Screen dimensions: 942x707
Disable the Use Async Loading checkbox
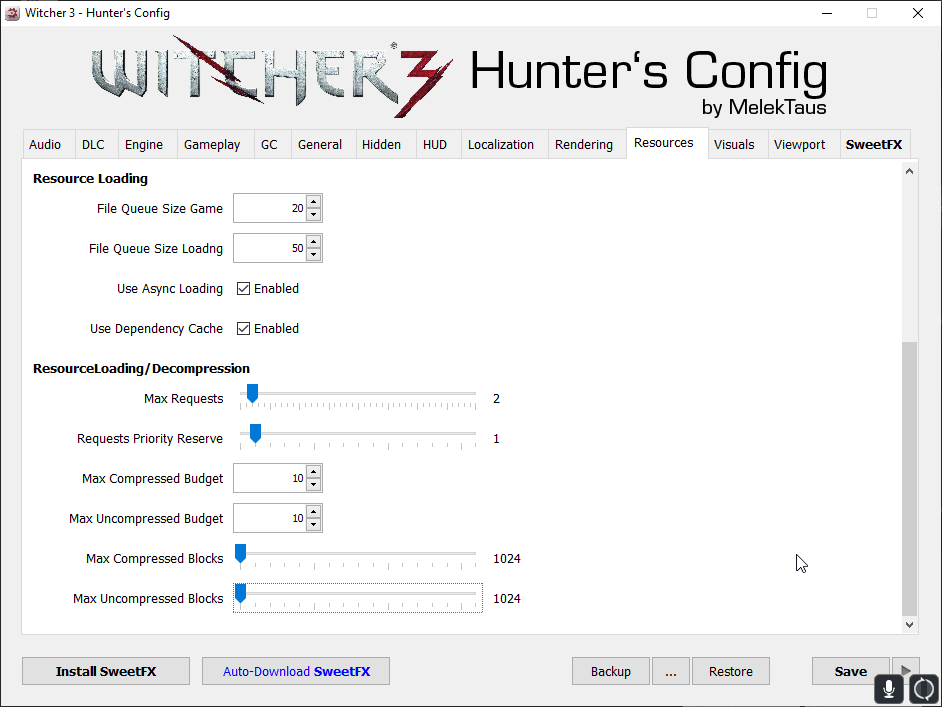point(243,289)
